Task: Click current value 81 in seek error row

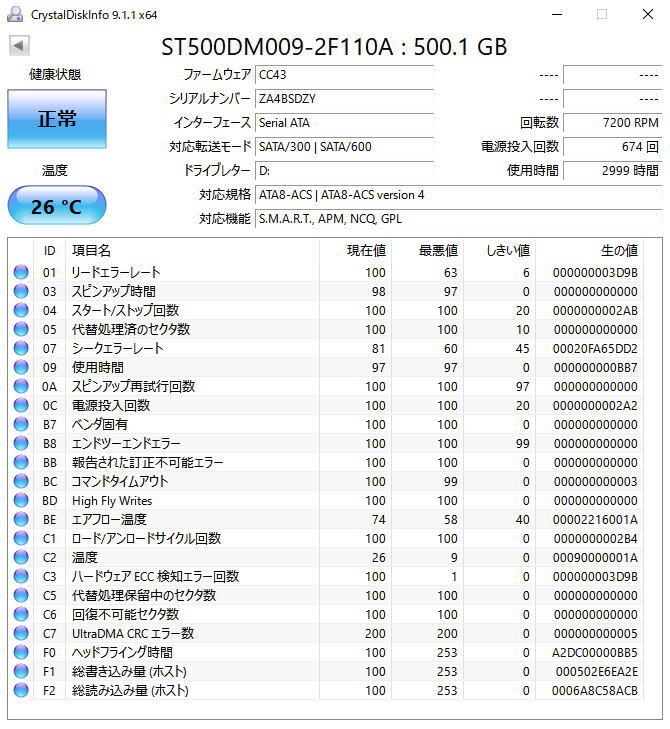Action: coord(378,349)
